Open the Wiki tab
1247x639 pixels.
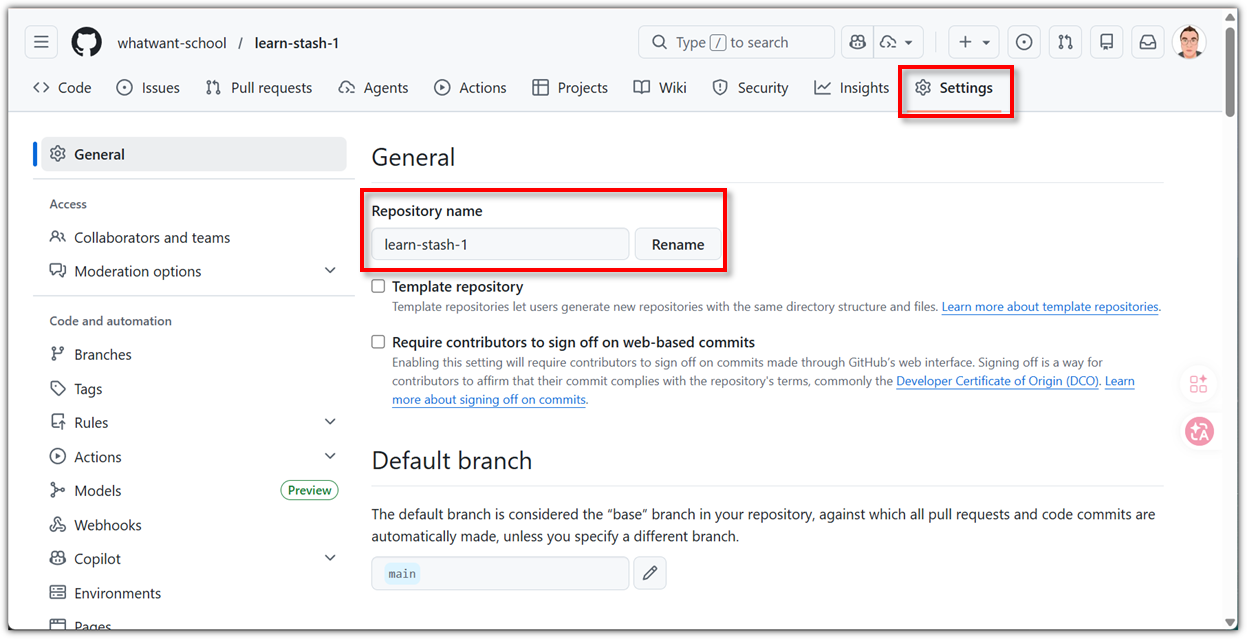click(660, 88)
